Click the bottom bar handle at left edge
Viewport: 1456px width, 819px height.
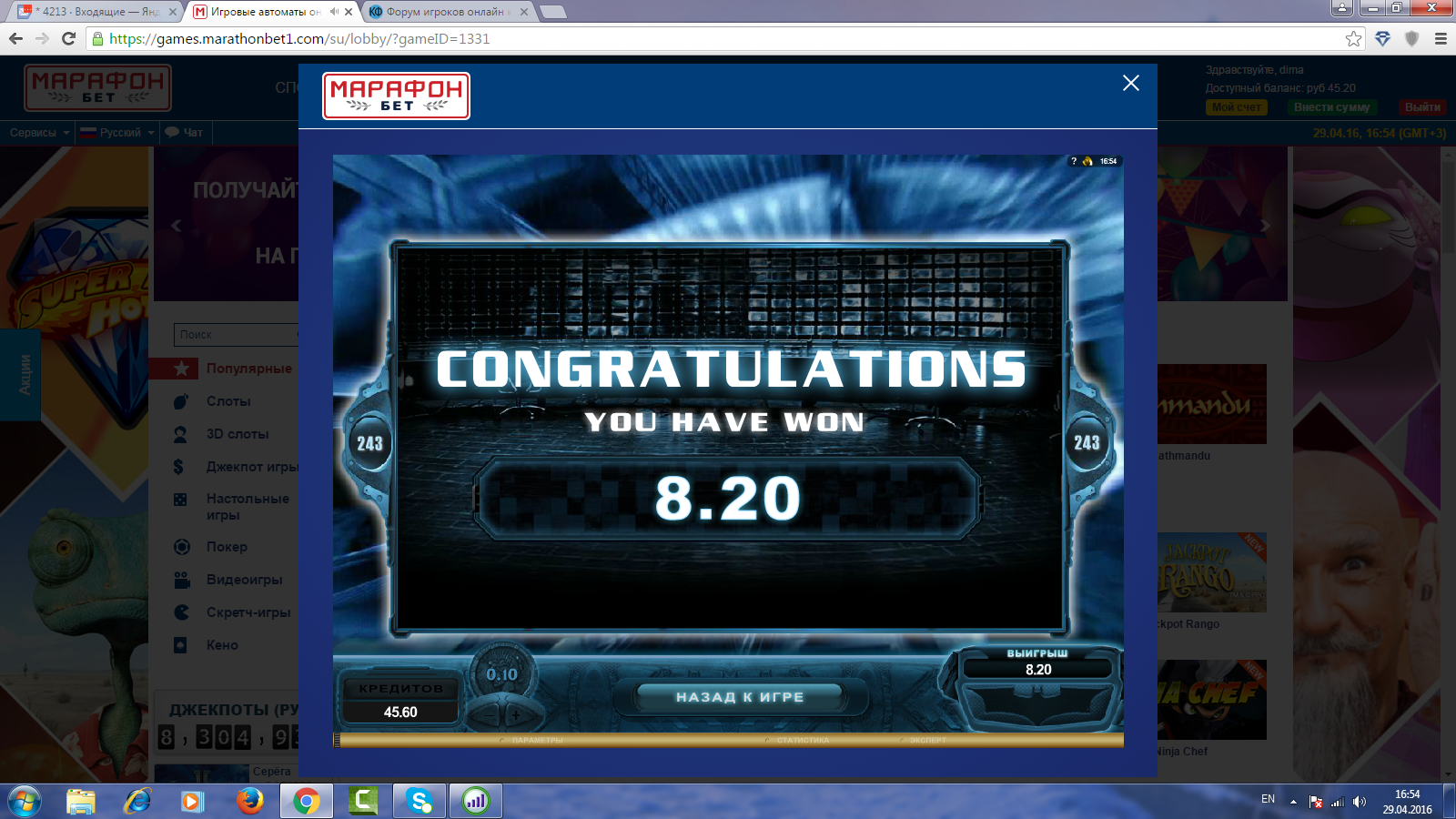click(x=337, y=741)
